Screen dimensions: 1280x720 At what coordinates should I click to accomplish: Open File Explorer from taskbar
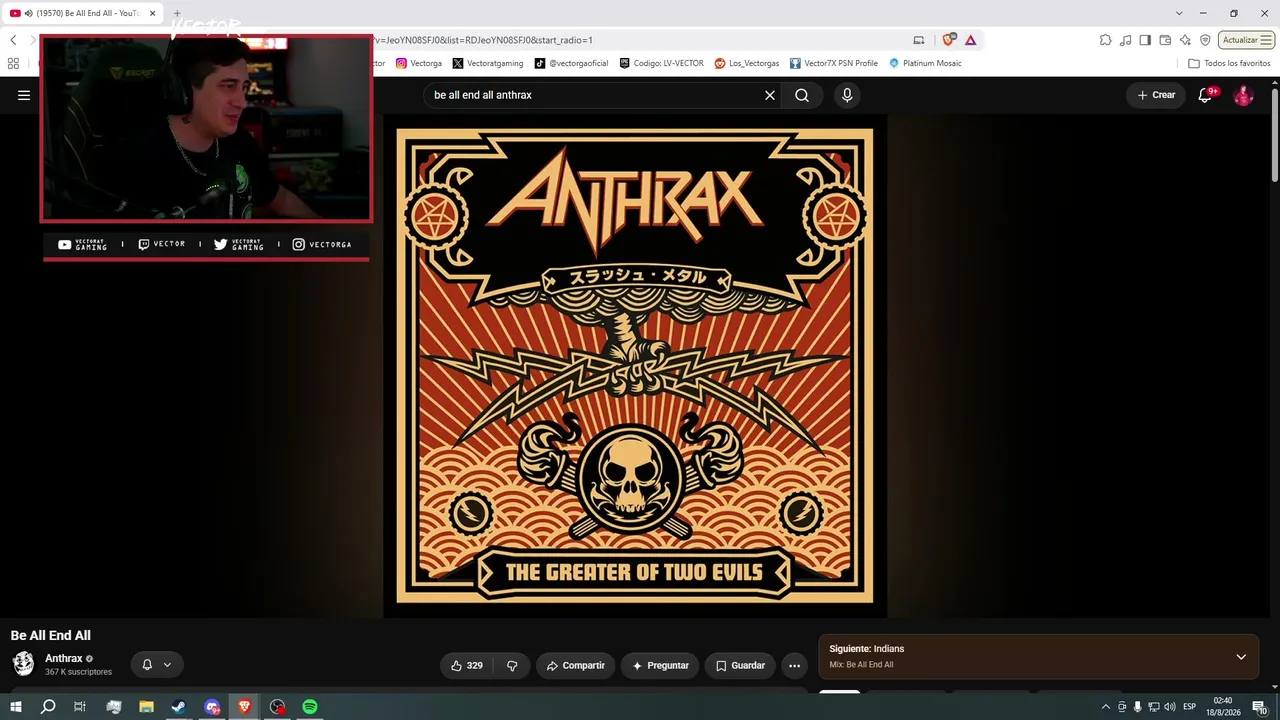(x=146, y=707)
